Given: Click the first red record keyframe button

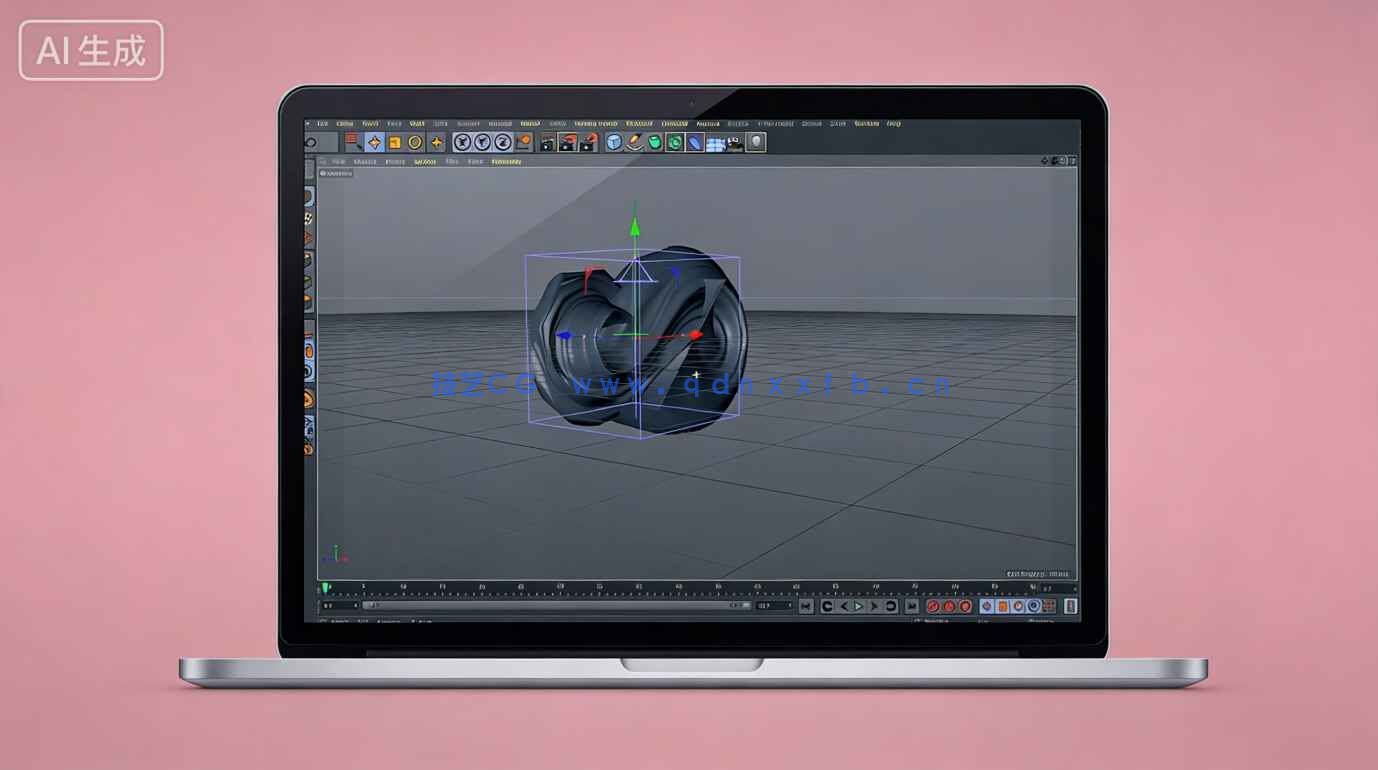Looking at the screenshot, I should tap(933, 606).
